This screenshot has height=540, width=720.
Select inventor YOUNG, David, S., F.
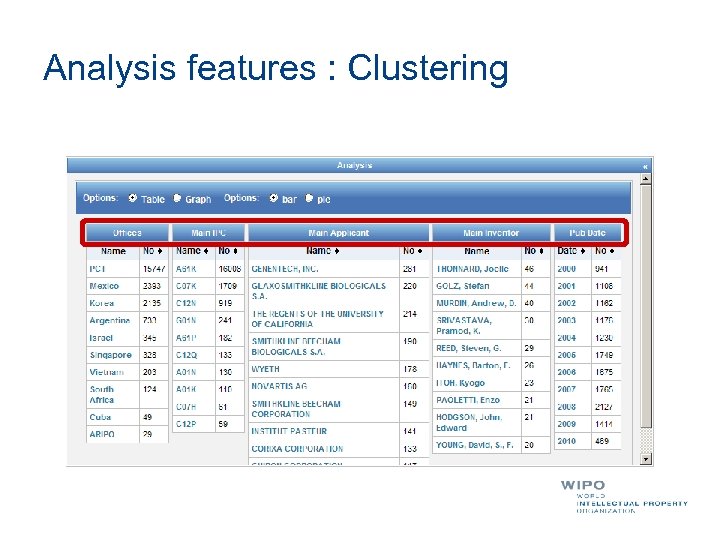(x=474, y=444)
